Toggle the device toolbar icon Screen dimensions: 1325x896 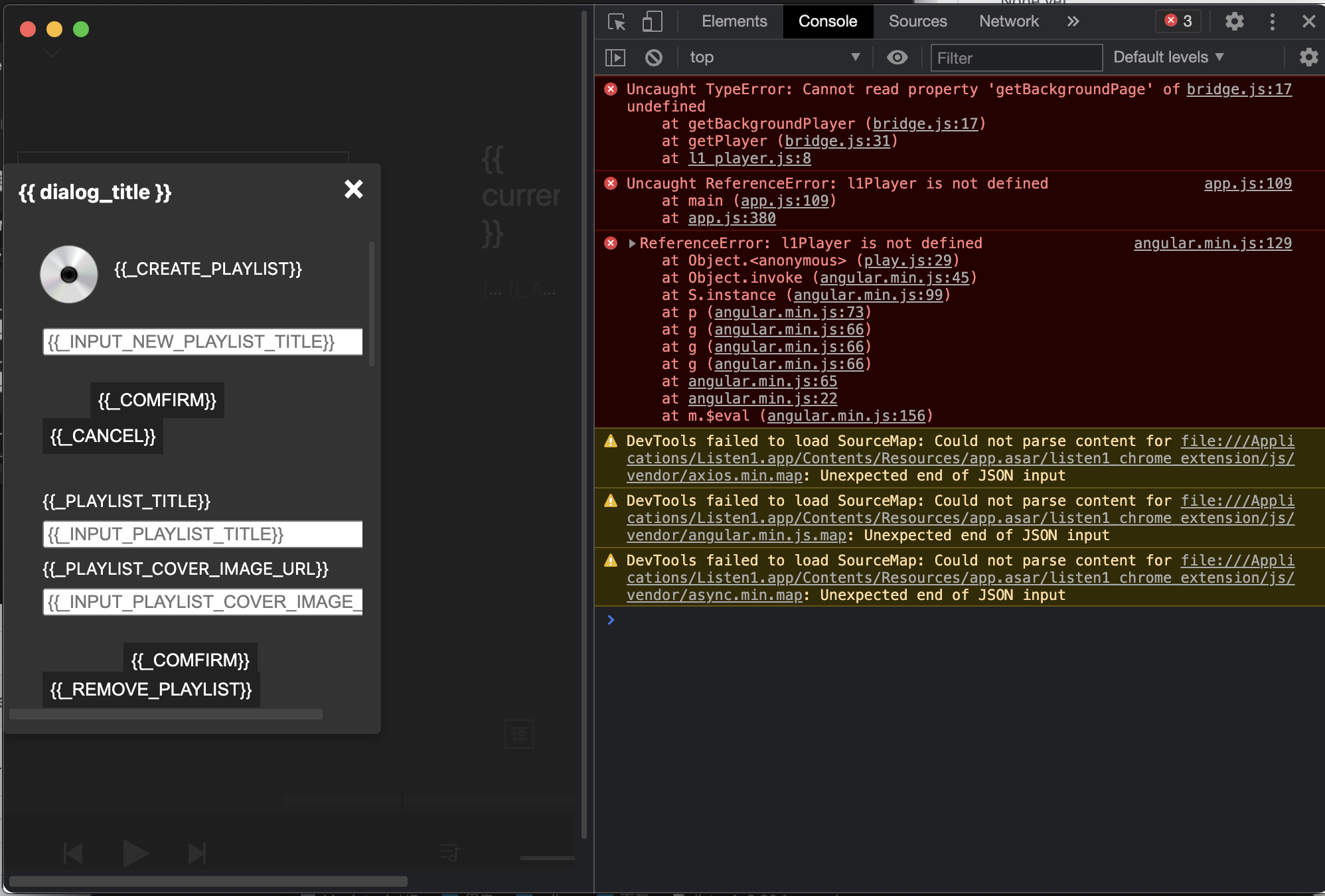click(x=652, y=22)
